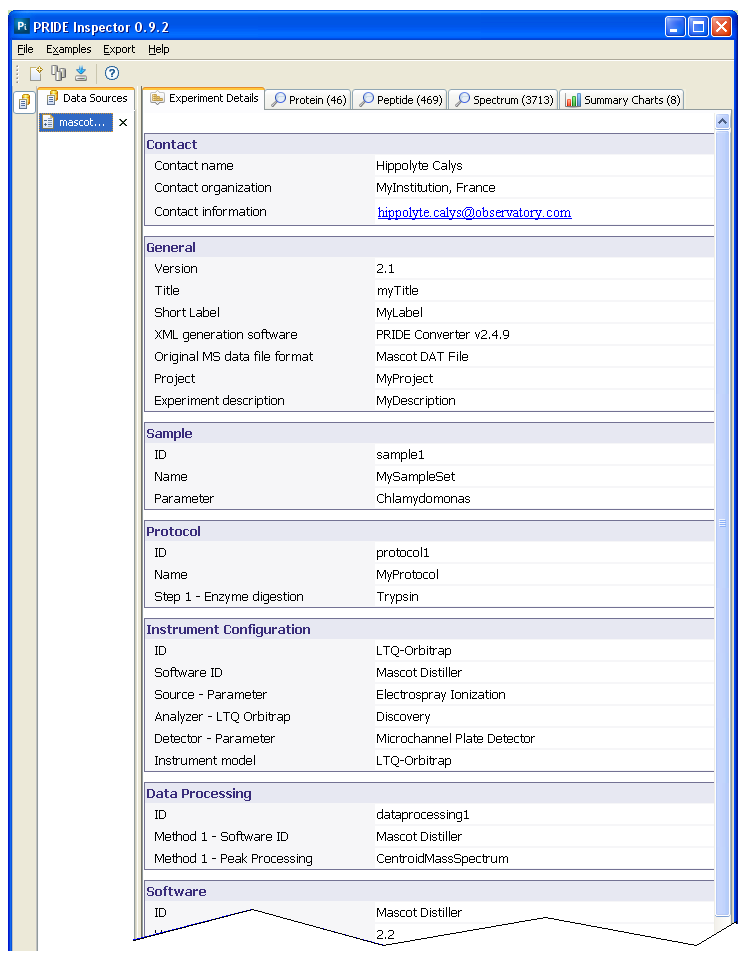
Task: Open the Summary Charts (8) tab
Action: tap(622, 100)
